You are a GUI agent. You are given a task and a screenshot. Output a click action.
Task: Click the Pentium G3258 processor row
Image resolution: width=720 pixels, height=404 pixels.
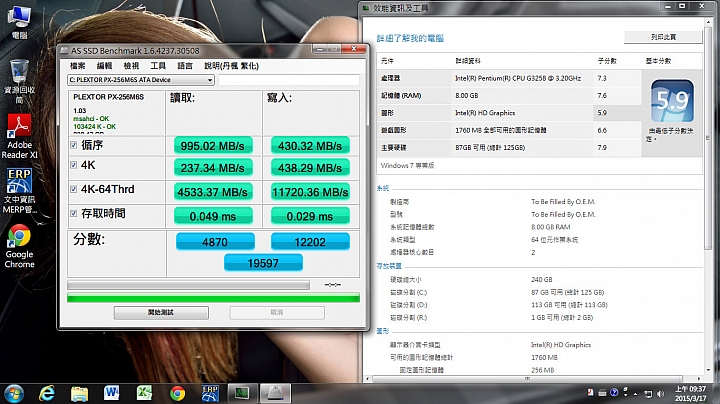click(x=509, y=79)
